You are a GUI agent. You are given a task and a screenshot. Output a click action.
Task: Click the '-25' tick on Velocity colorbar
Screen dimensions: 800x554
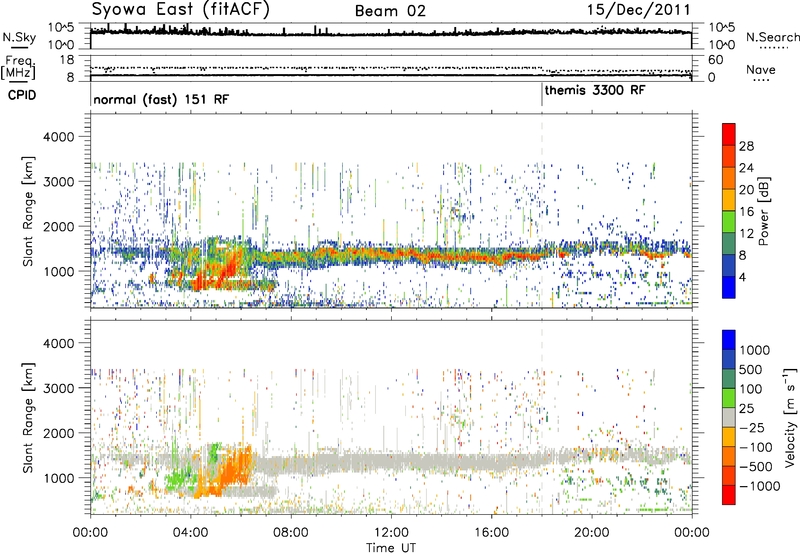point(751,427)
